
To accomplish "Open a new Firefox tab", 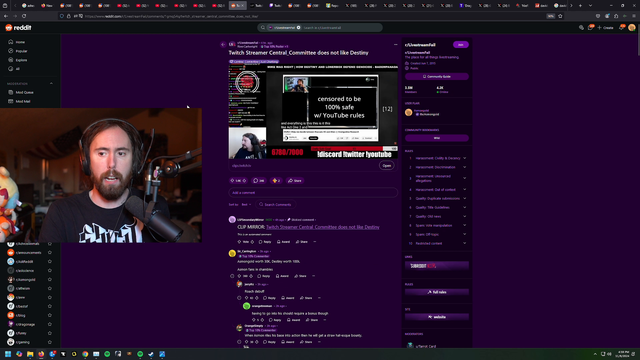I will [x=580, y=5].
